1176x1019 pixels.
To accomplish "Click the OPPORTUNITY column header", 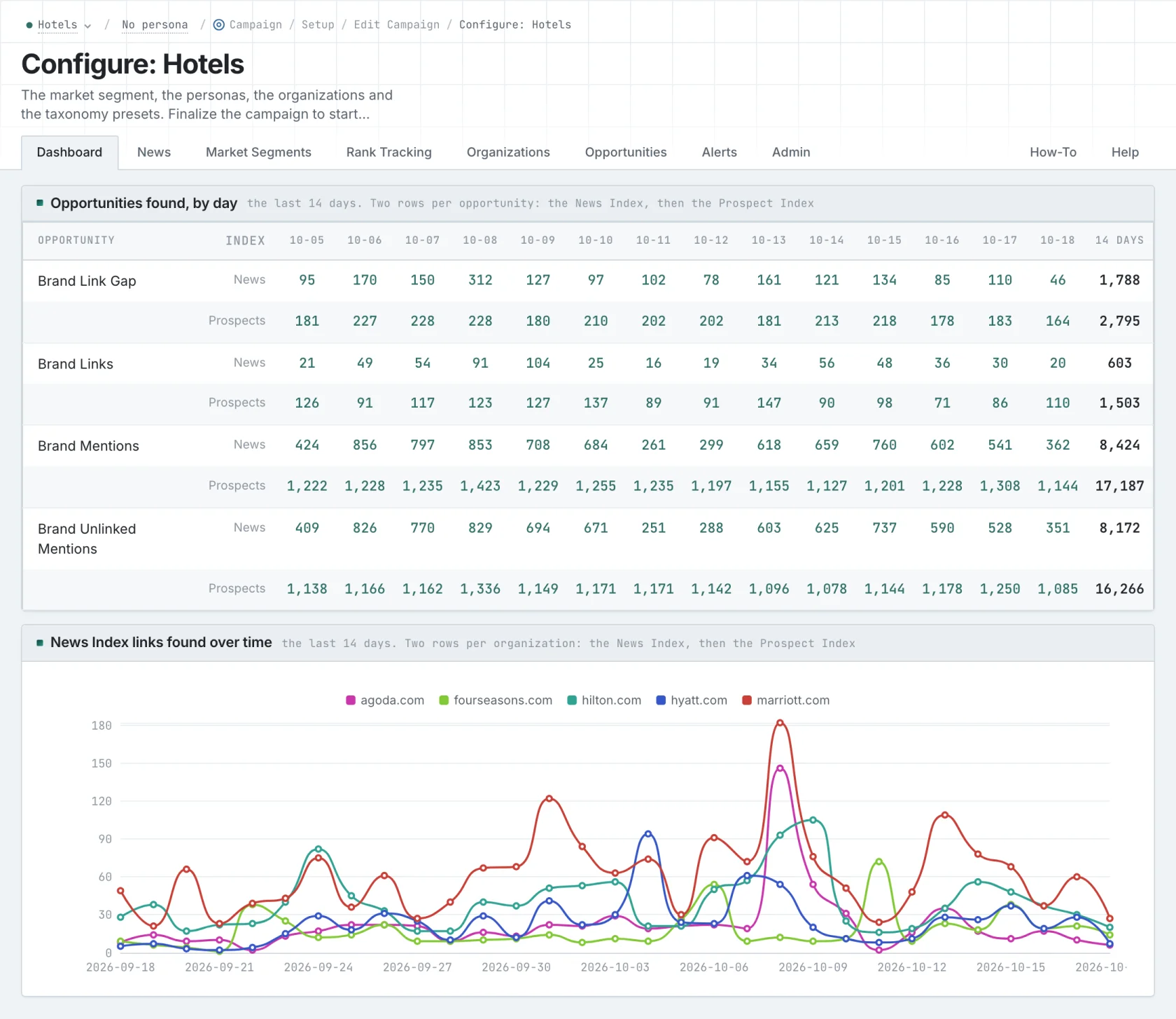I will (76, 240).
